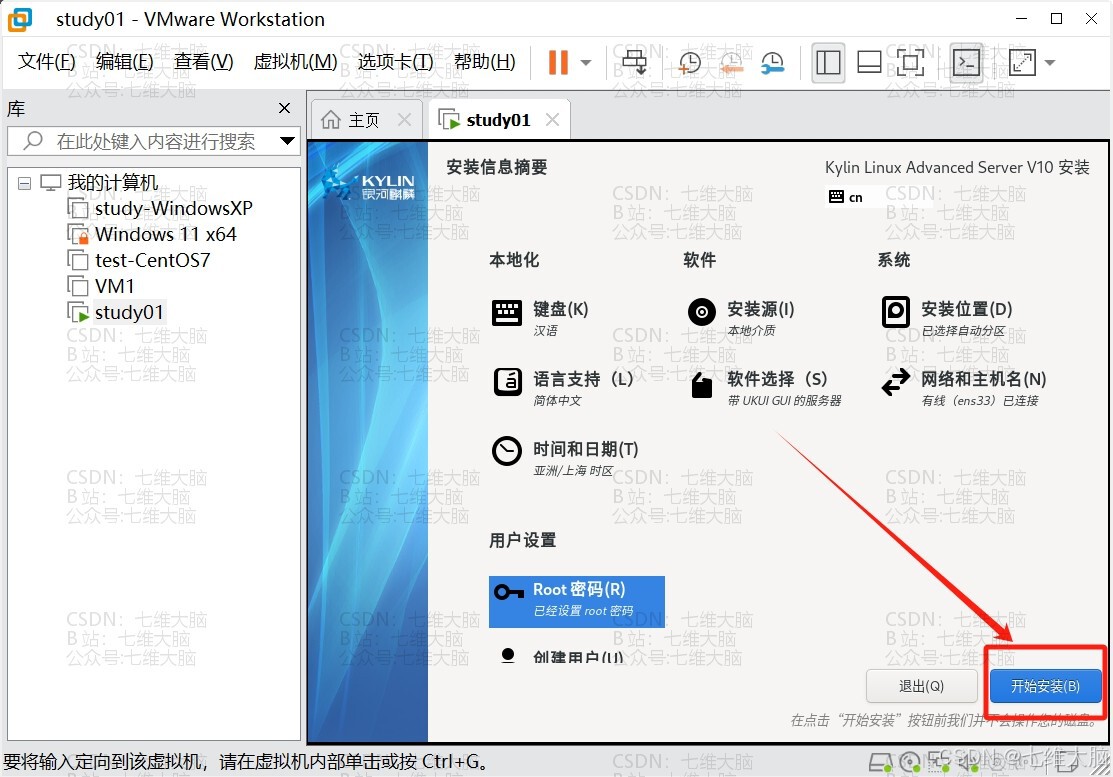Open the library search dropdown arrow
This screenshot has width=1113, height=777.
click(x=287, y=141)
